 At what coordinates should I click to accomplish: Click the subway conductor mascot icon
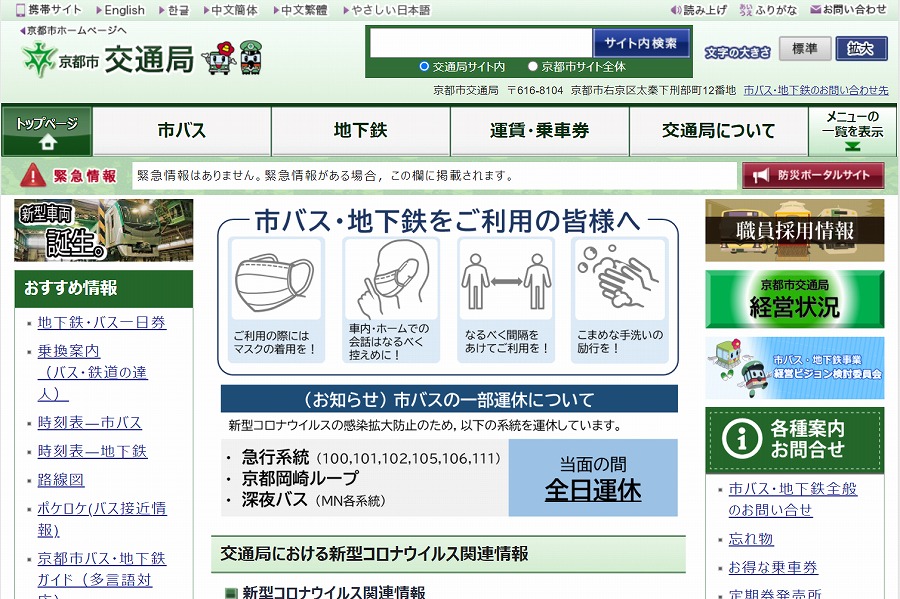[x=251, y=57]
